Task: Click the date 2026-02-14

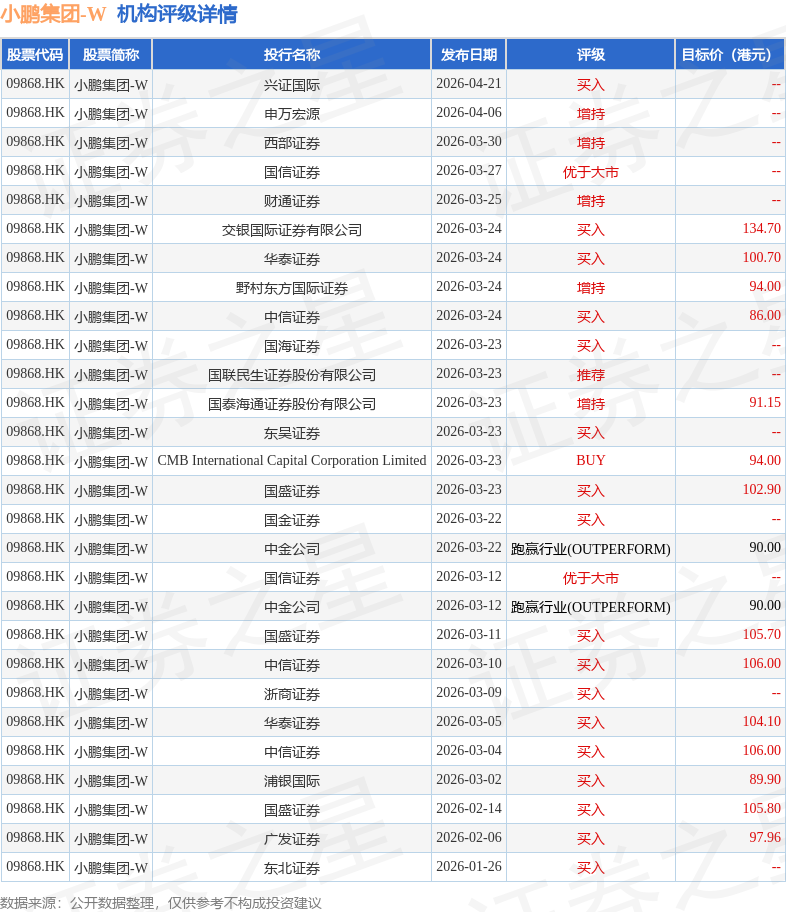Action: click(468, 809)
